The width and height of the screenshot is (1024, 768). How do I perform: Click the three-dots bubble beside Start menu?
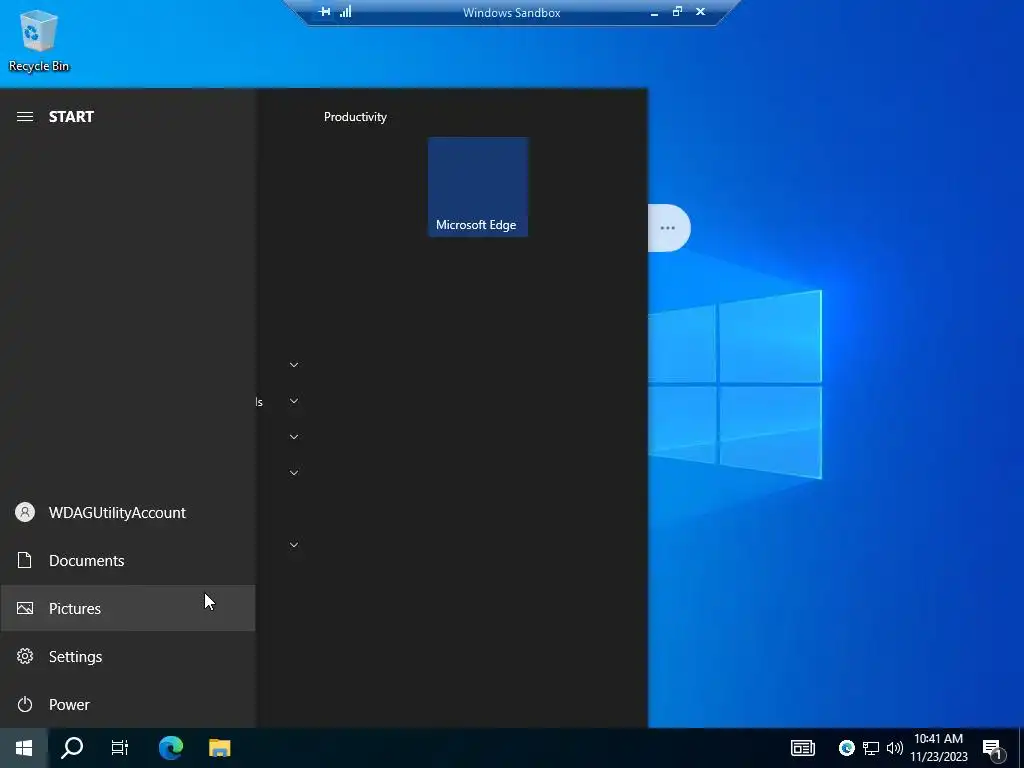667,228
